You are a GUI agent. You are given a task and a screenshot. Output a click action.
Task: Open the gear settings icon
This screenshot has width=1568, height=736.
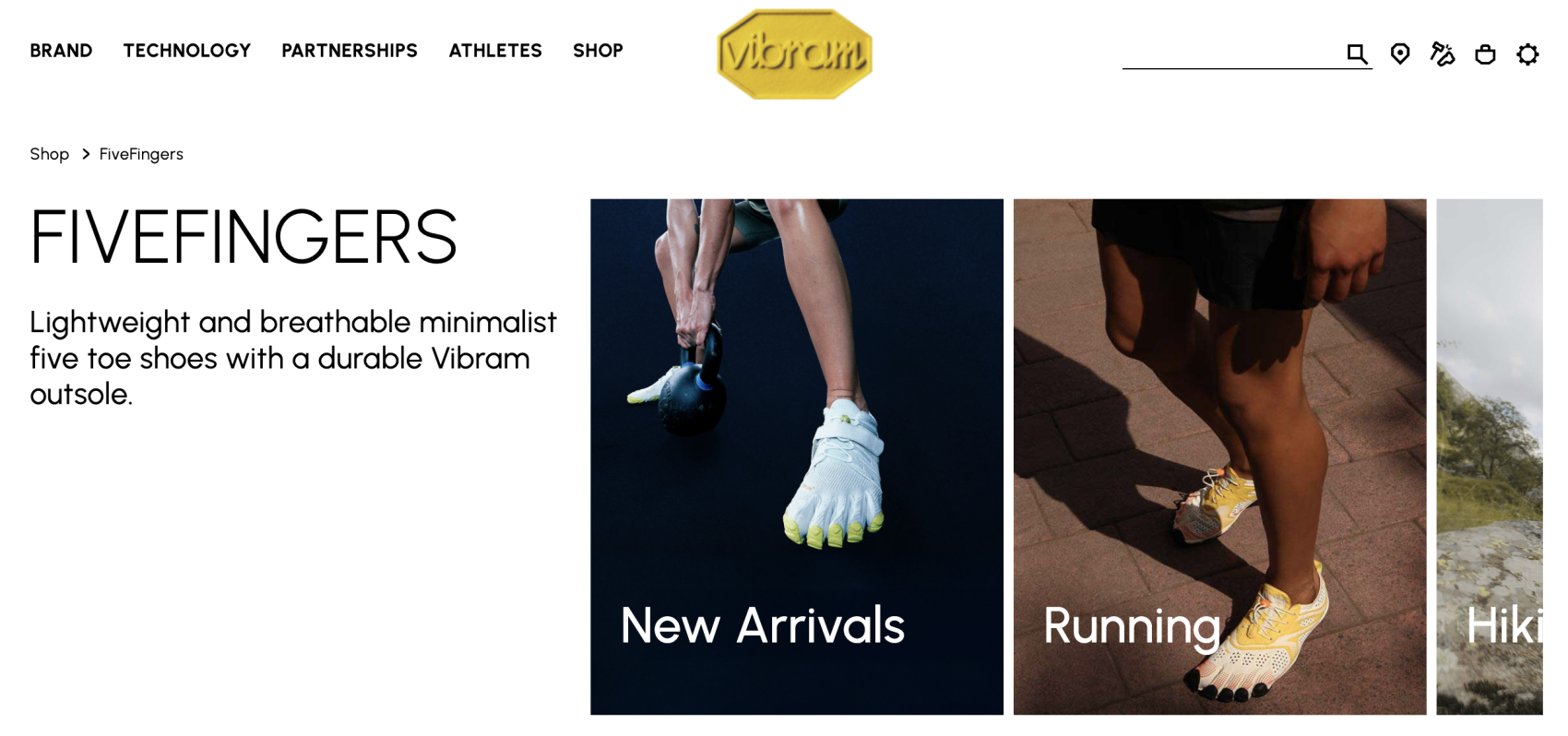tap(1527, 54)
